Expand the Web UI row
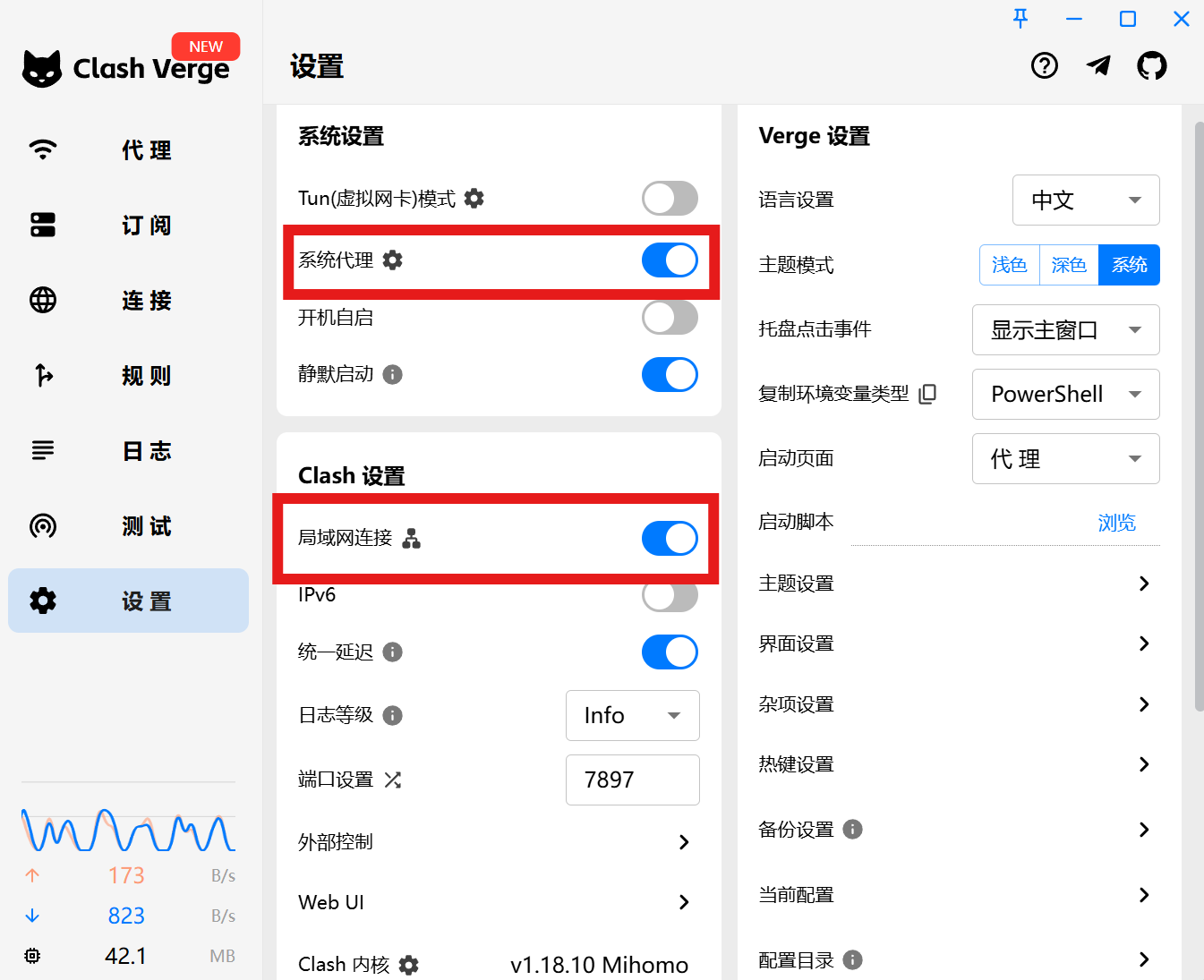The image size is (1204, 980). (499, 902)
